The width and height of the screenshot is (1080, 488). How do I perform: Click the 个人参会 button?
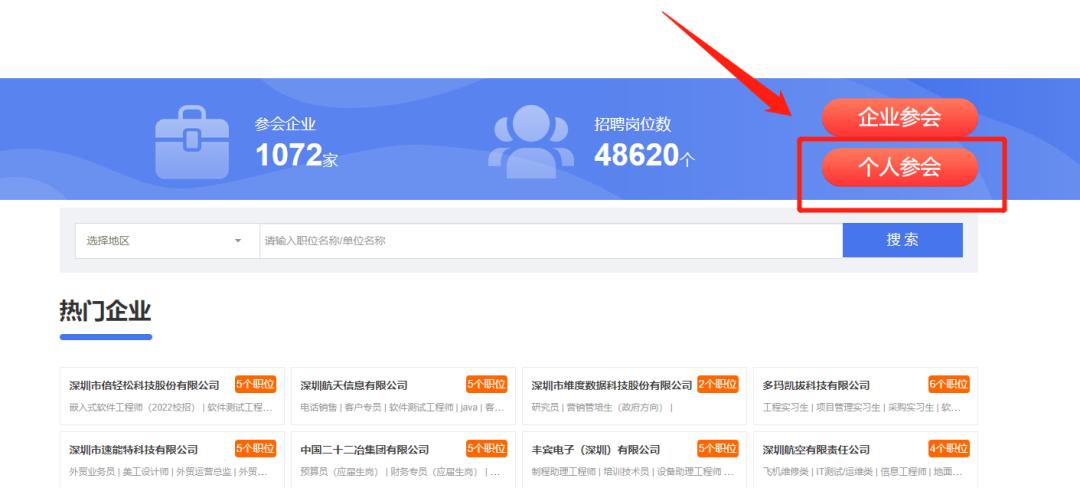tap(899, 167)
